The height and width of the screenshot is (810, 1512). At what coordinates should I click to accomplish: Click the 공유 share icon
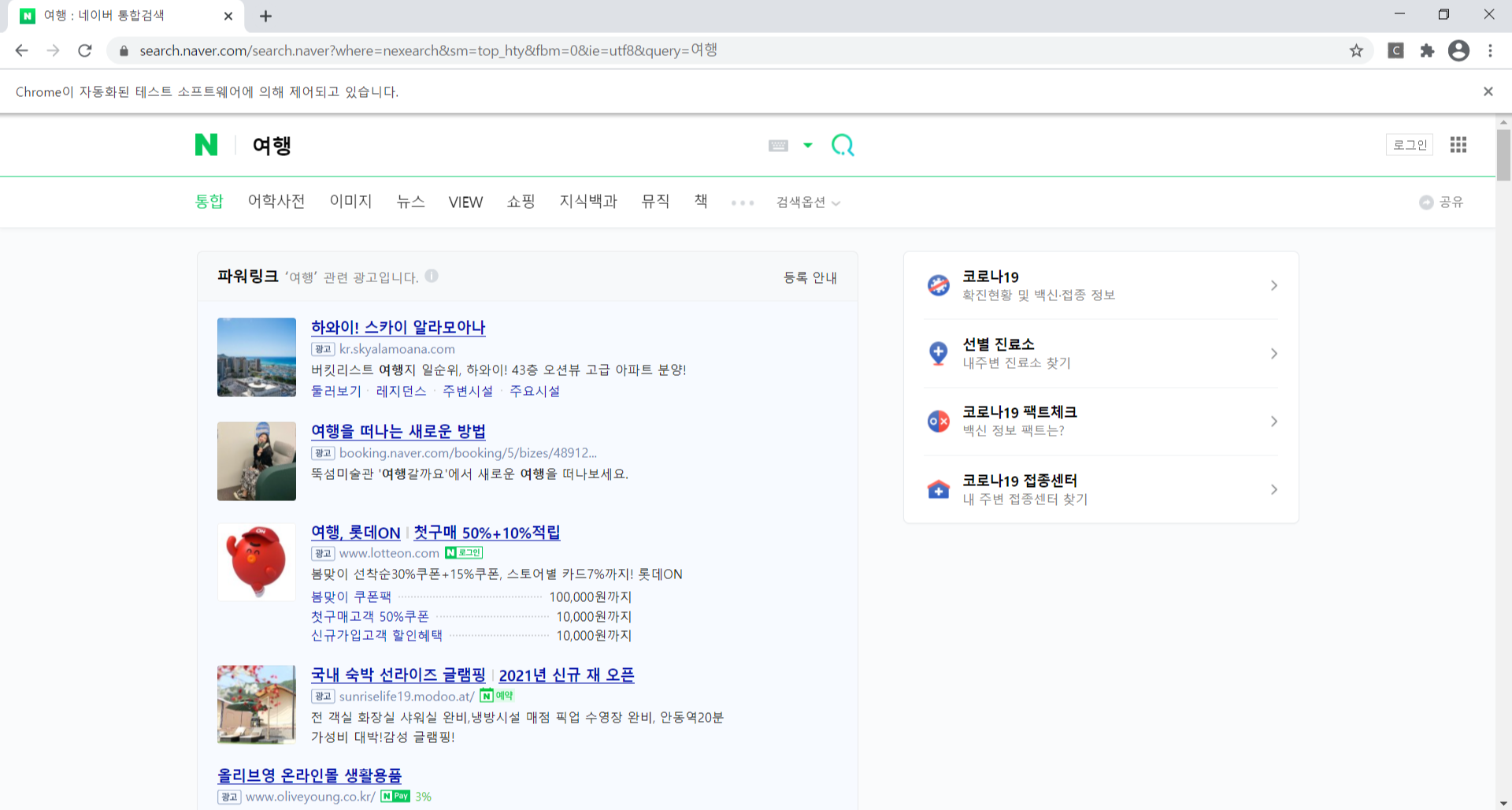pyautogui.click(x=1426, y=202)
